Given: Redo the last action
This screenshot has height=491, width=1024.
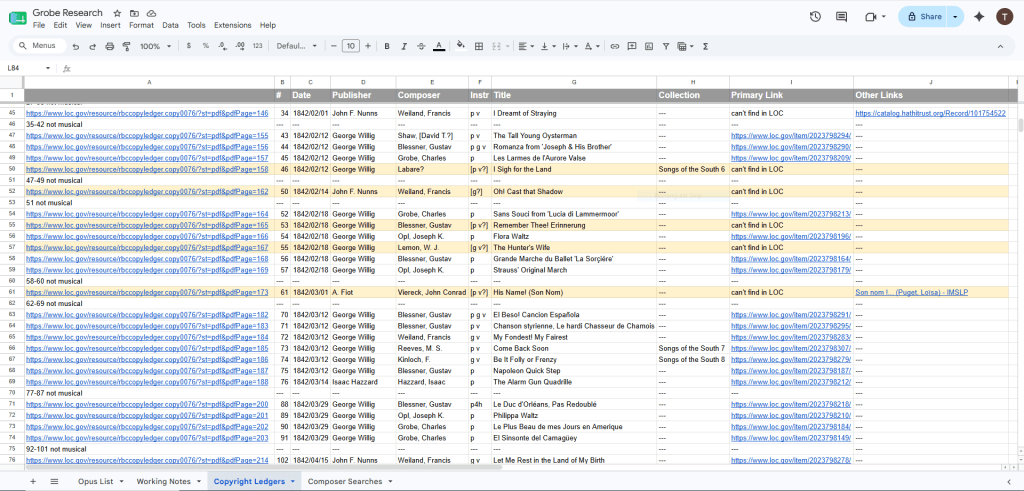Looking at the screenshot, I should (92, 46).
